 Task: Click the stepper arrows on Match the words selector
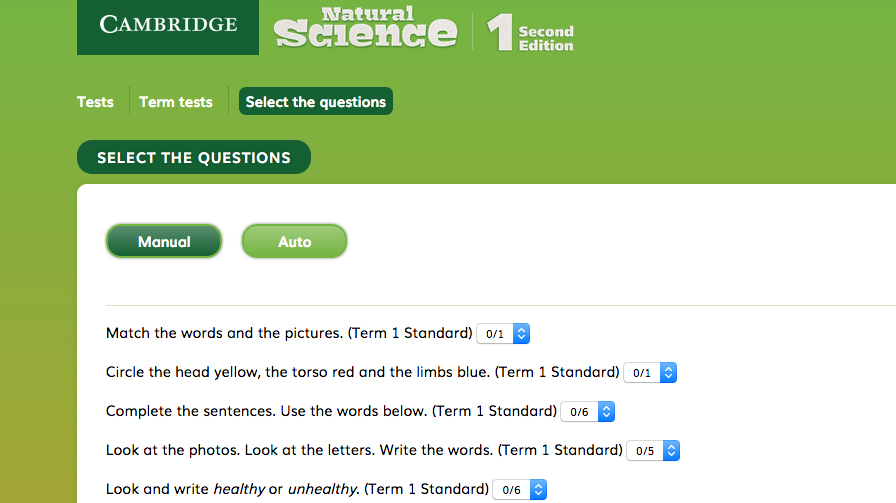tap(521, 333)
